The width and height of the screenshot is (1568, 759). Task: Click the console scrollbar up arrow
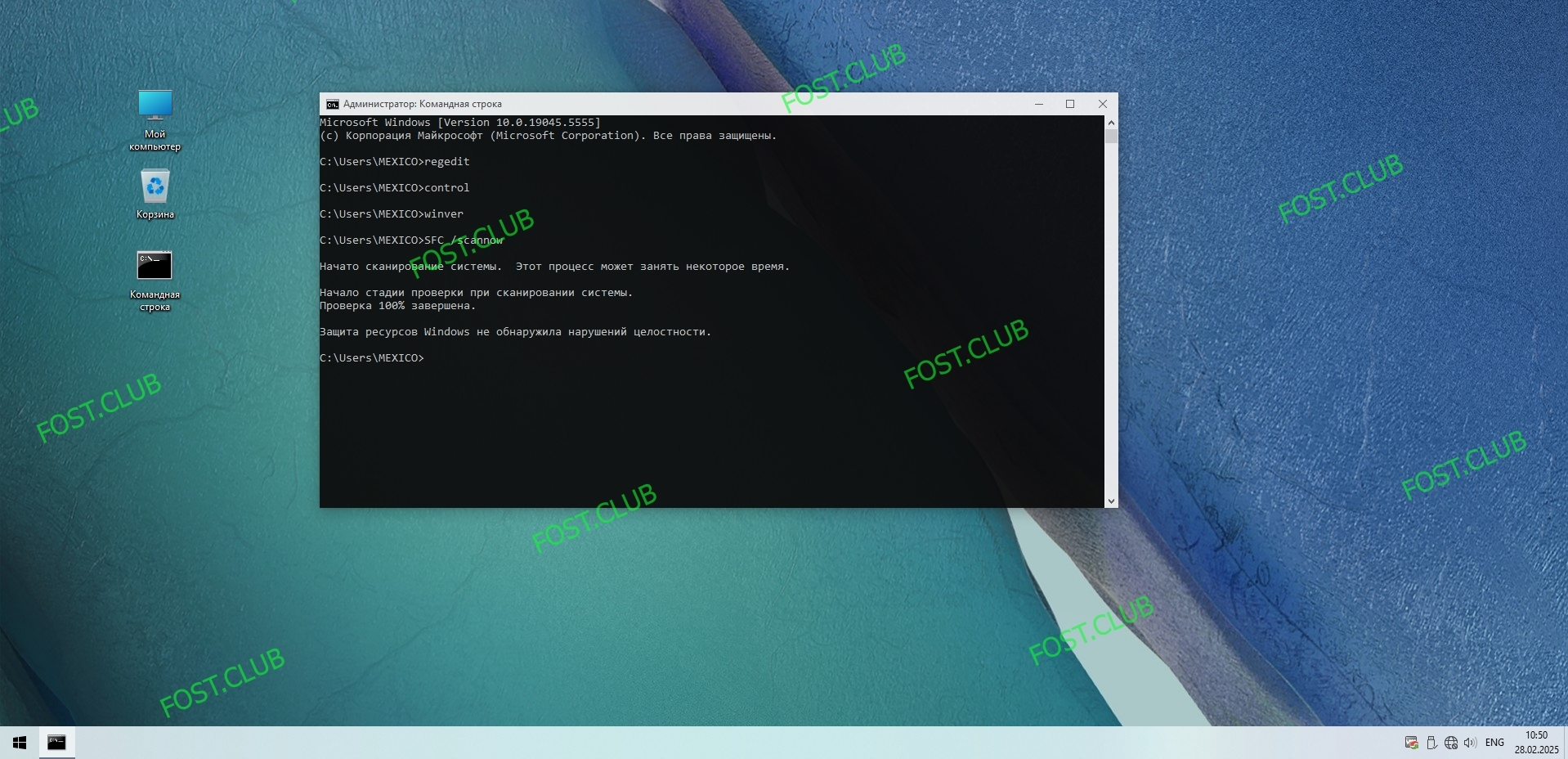[x=1111, y=122]
